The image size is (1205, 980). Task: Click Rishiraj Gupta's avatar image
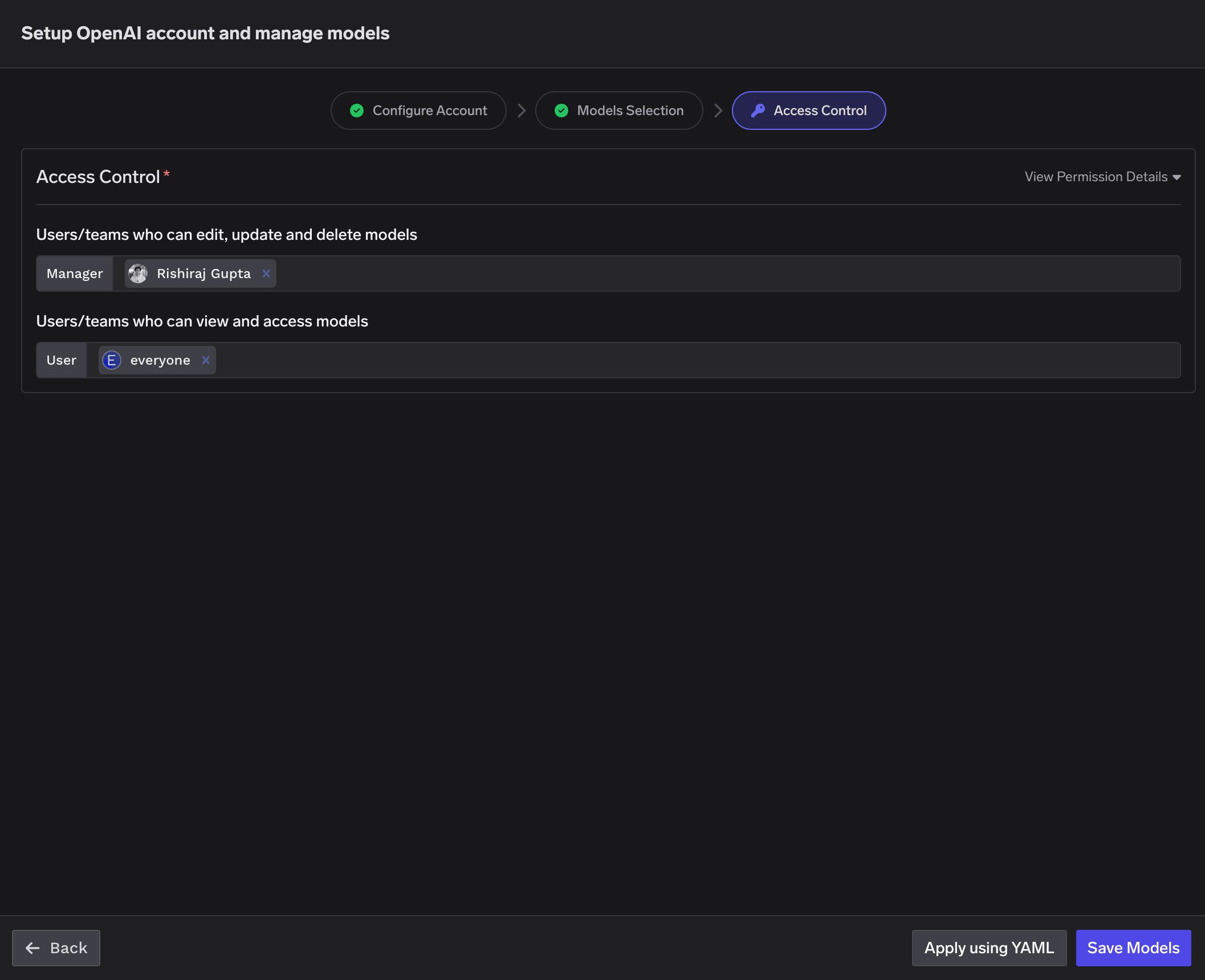(x=138, y=273)
